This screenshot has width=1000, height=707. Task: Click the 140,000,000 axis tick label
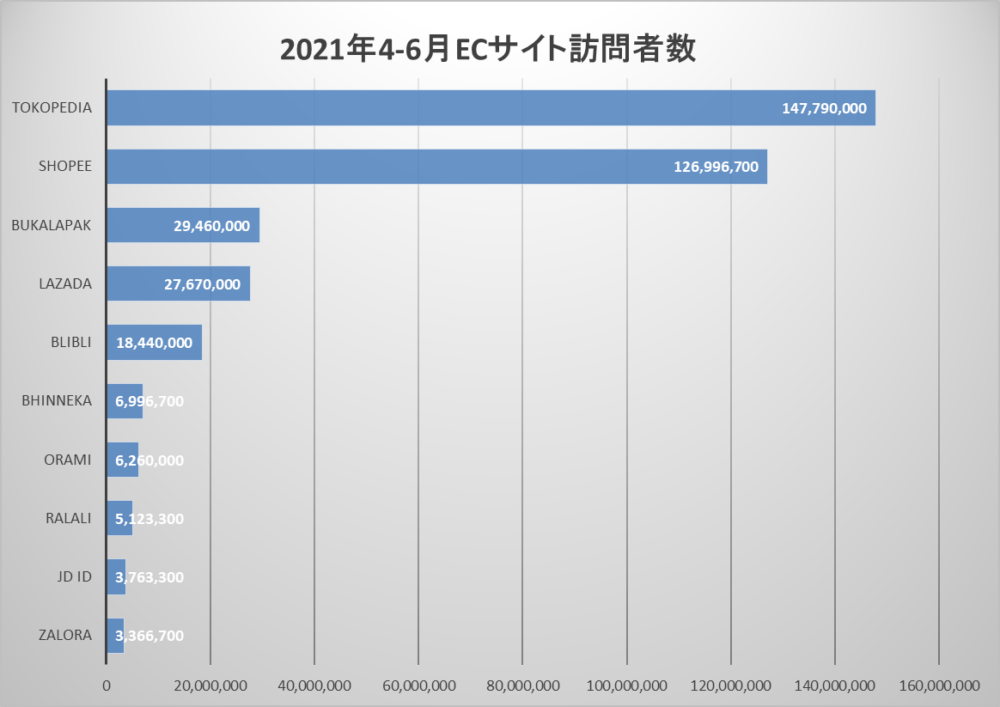click(835, 686)
